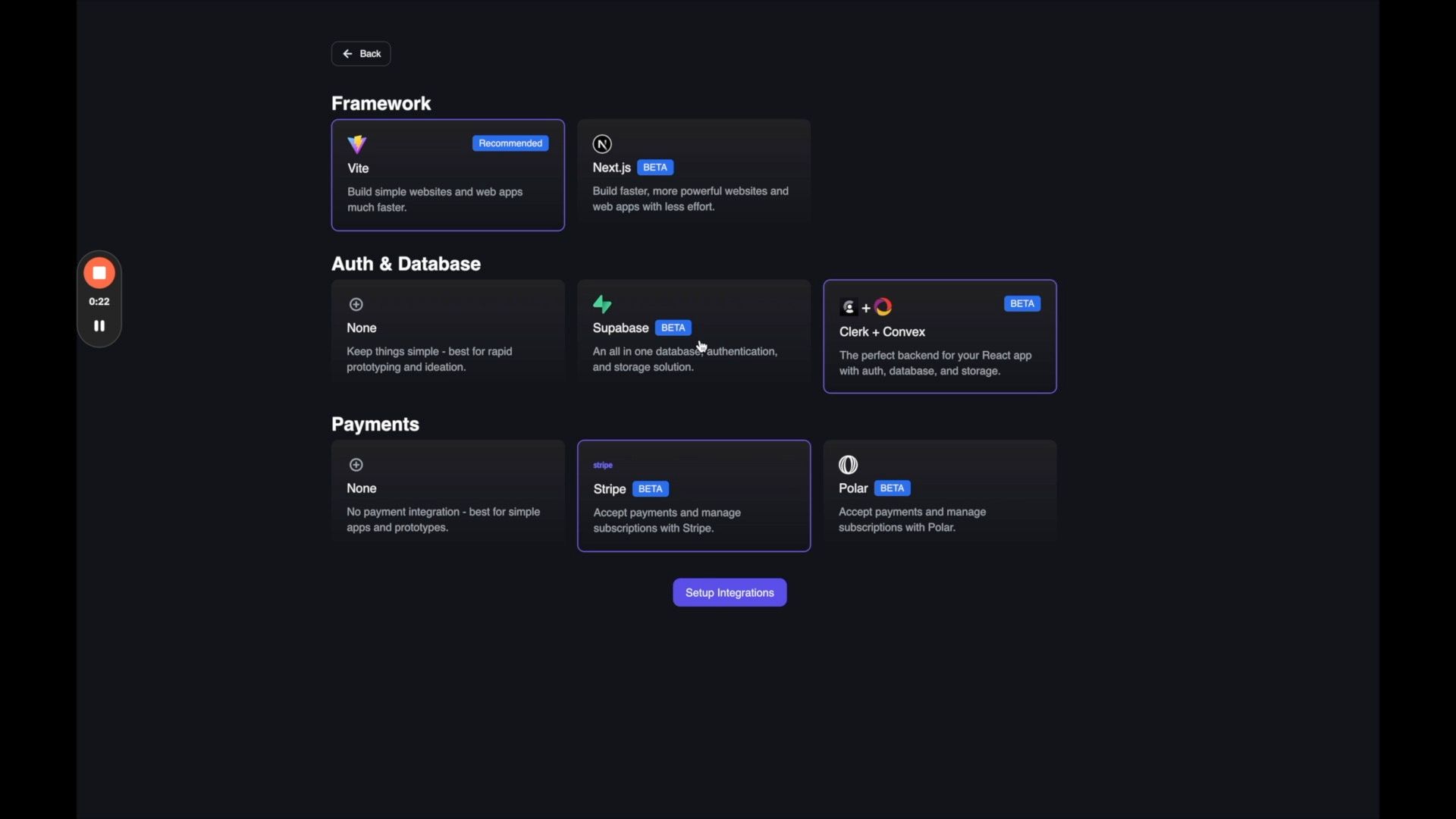This screenshot has width=1456, height=819.
Task: Click the Supabase green bolt icon
Action: point(602,304)
